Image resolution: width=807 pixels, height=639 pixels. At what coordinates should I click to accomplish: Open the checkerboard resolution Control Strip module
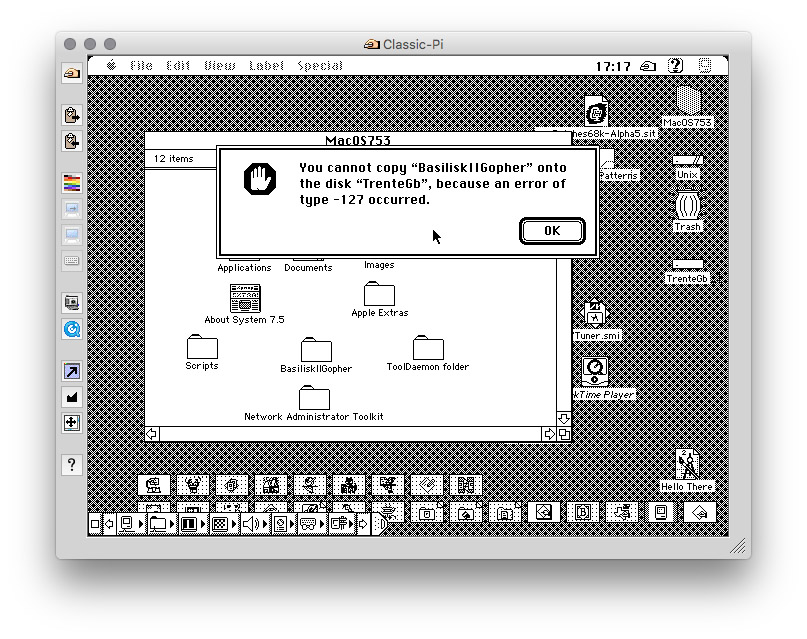[223, 524]
